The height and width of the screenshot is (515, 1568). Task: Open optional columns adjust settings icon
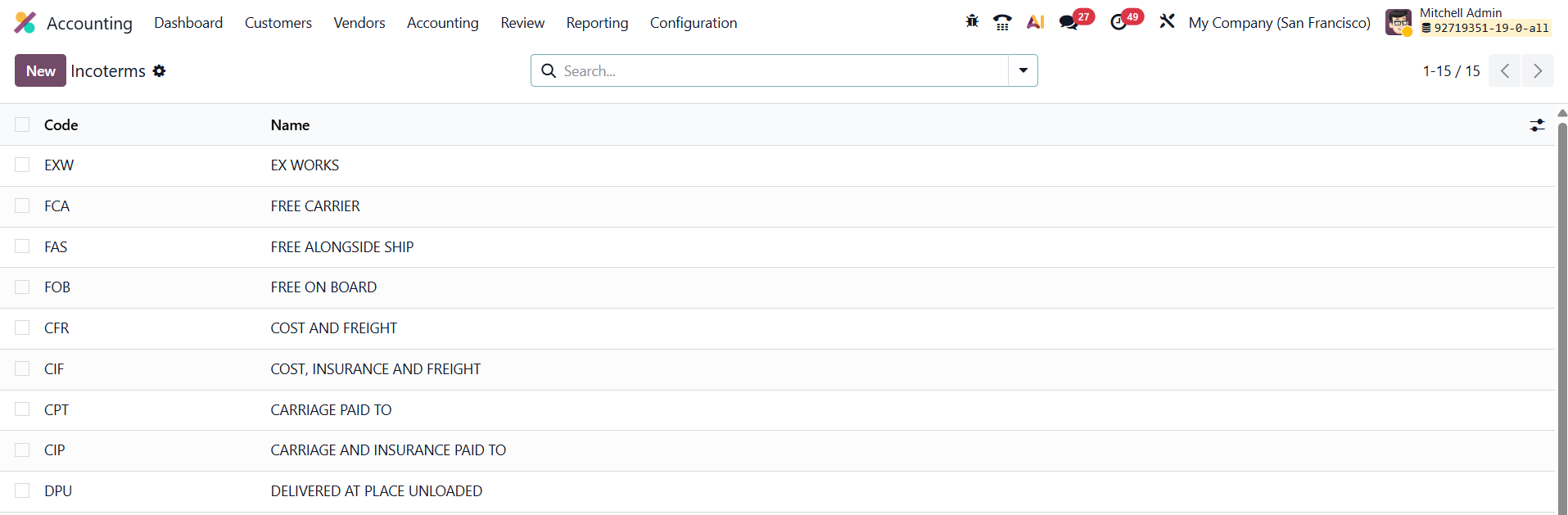click(1537, 125)
